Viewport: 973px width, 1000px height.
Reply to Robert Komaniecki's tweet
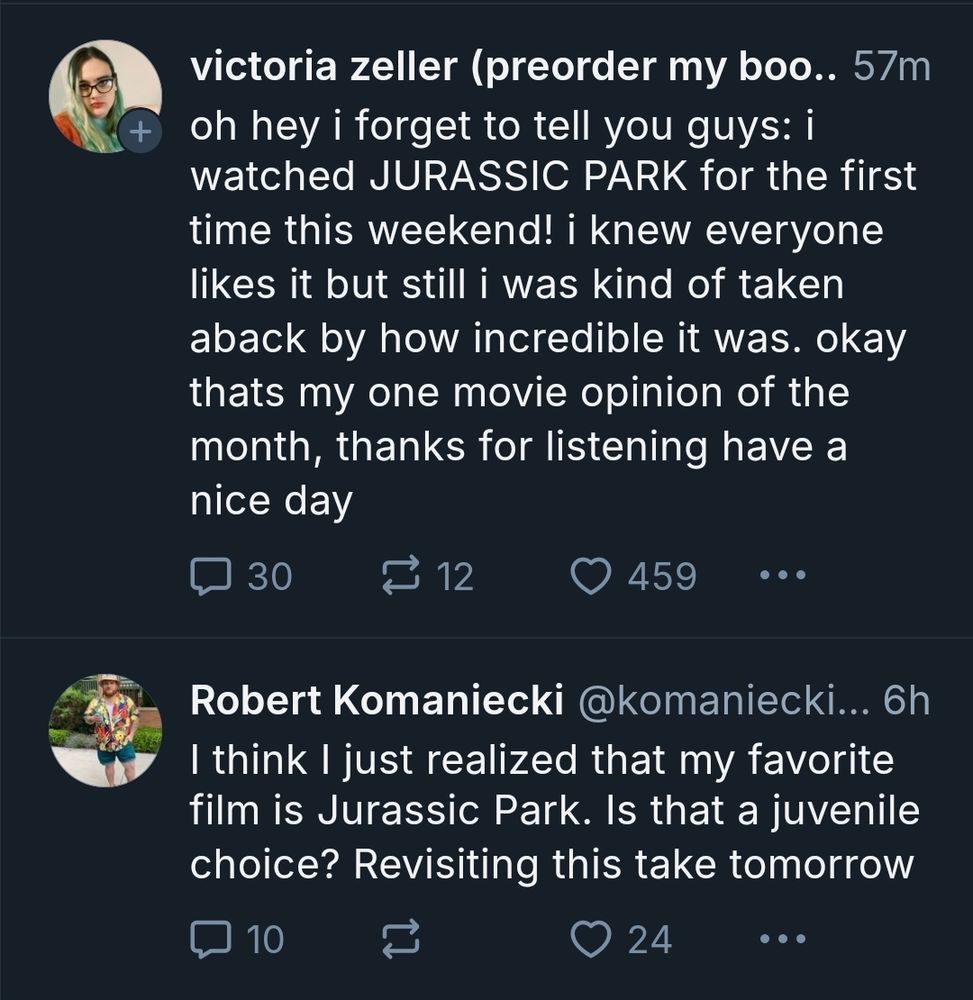click(210, 940)
